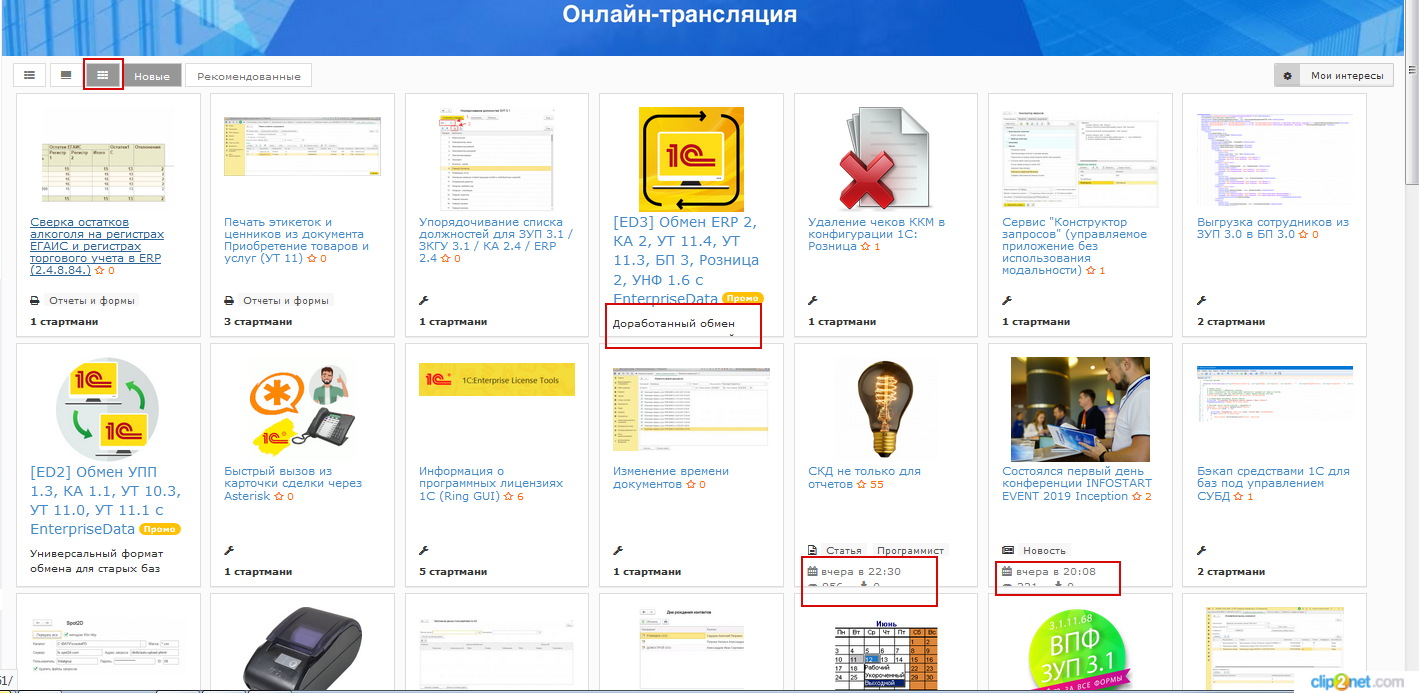The image size is (1419, 693).
Task: Click the star icon of the INFOSTART EVENT news
Action: click(1137, 497)
